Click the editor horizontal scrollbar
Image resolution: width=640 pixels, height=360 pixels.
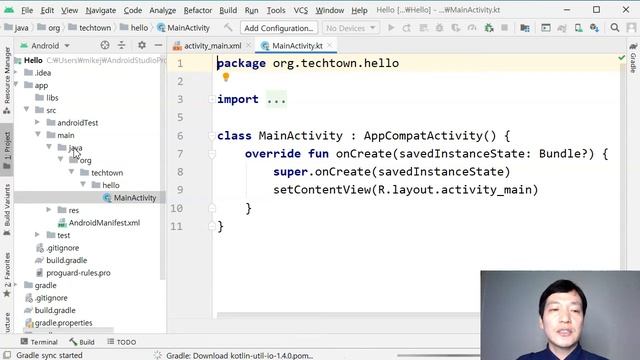[348, 315]
